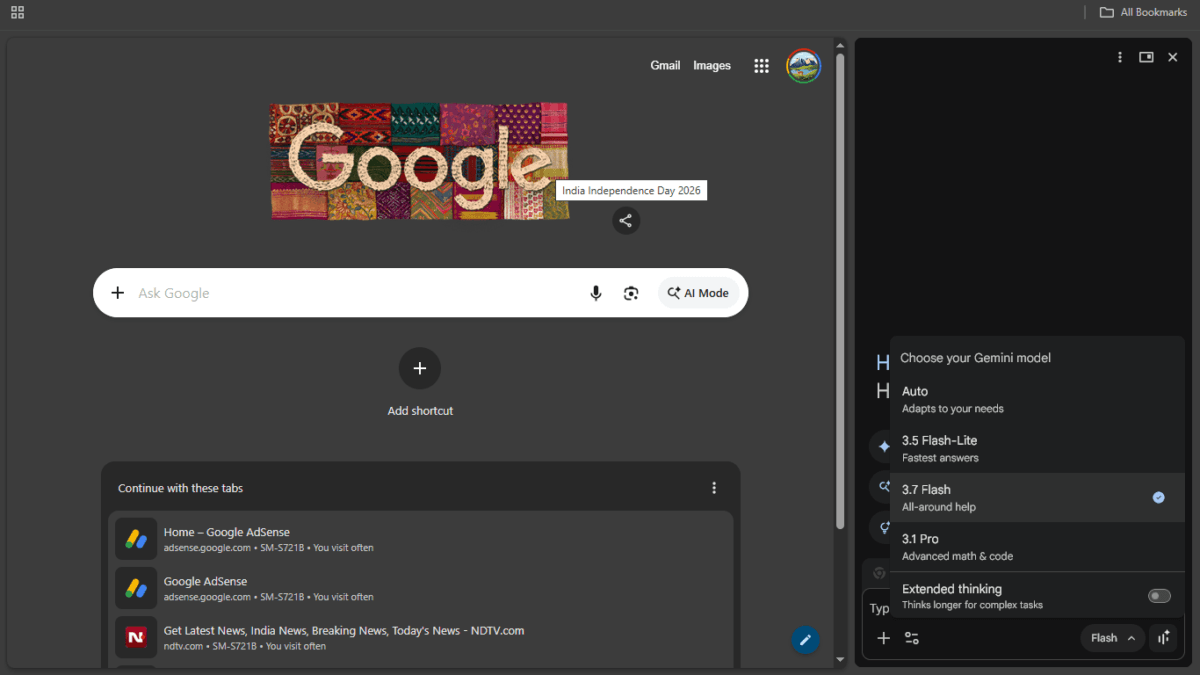Click the 3.7 Flash selected checkmark
The width and height of the screenshot is (1200, 675).
pyautogui.click(x=1158, y=497)
